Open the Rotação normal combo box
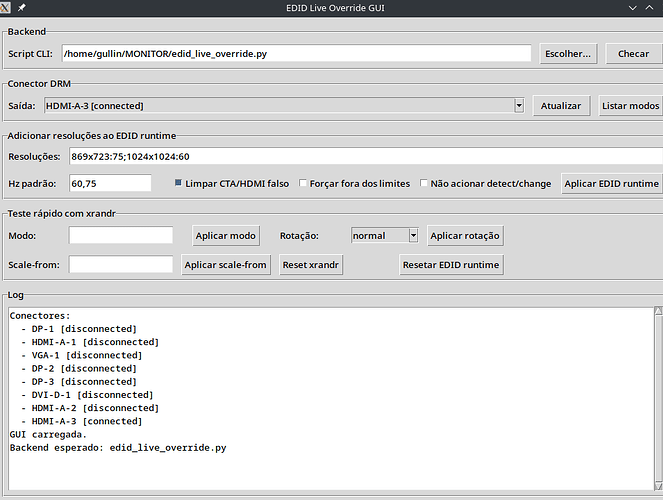663x500 pixels. coord(384,235)
